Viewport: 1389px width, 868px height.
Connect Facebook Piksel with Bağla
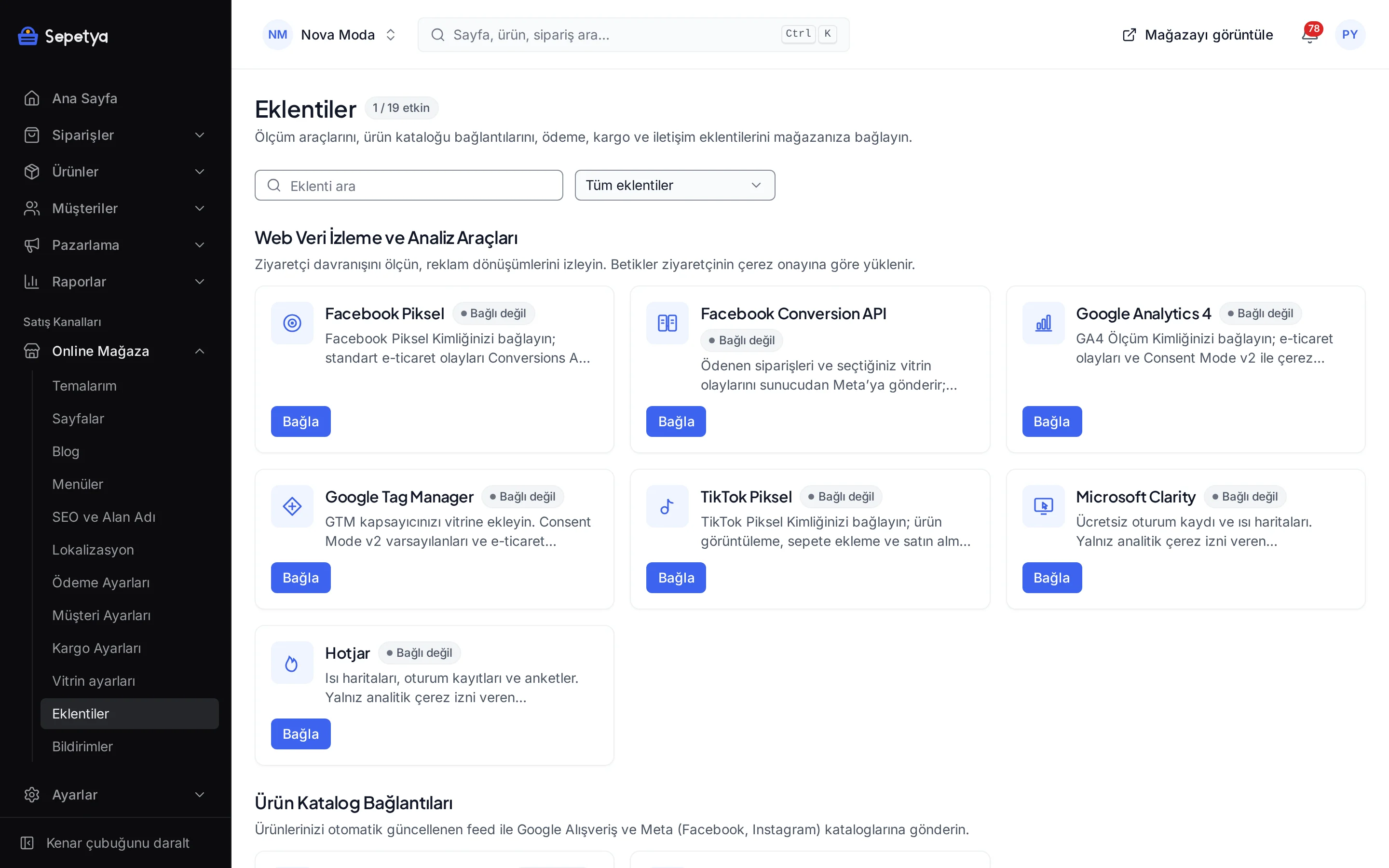click(x=301, y=421)
